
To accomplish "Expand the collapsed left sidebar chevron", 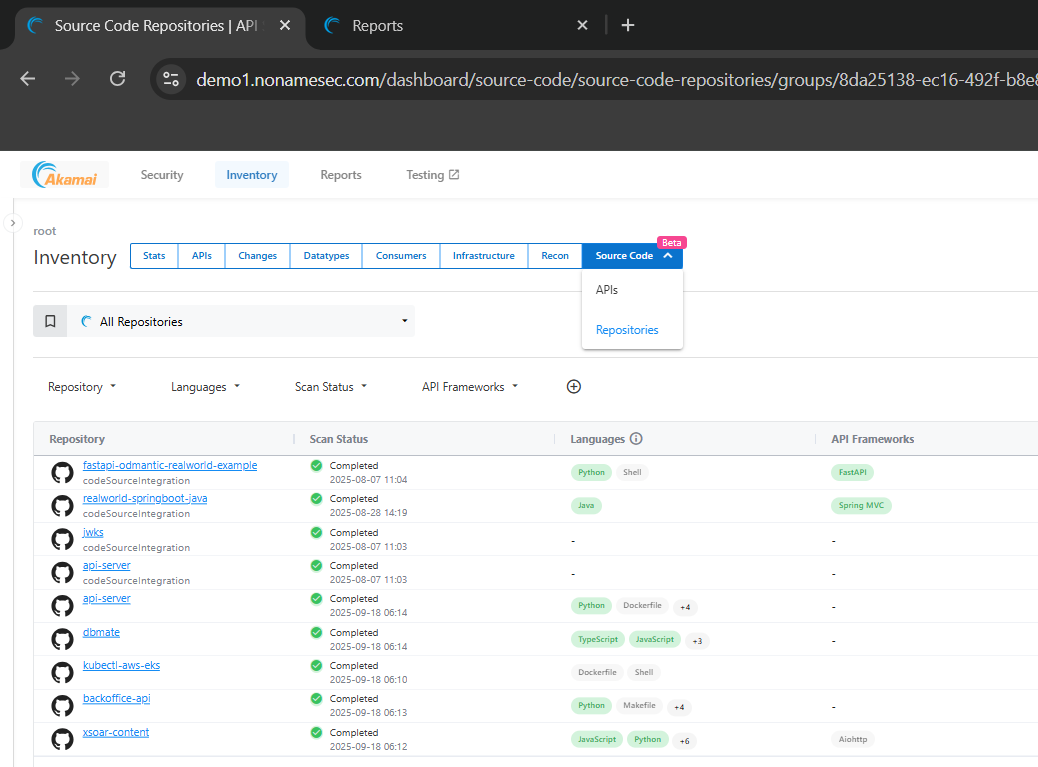I will [x=12, y=223].
